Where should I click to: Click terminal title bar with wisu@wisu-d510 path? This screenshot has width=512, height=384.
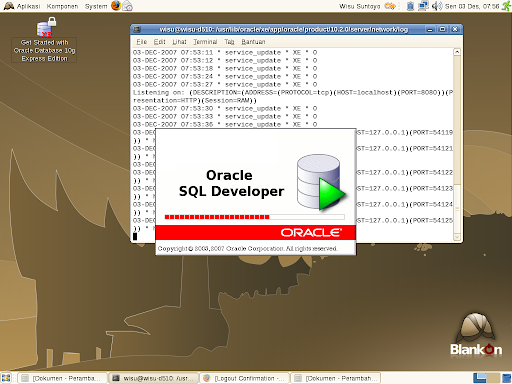284,29
